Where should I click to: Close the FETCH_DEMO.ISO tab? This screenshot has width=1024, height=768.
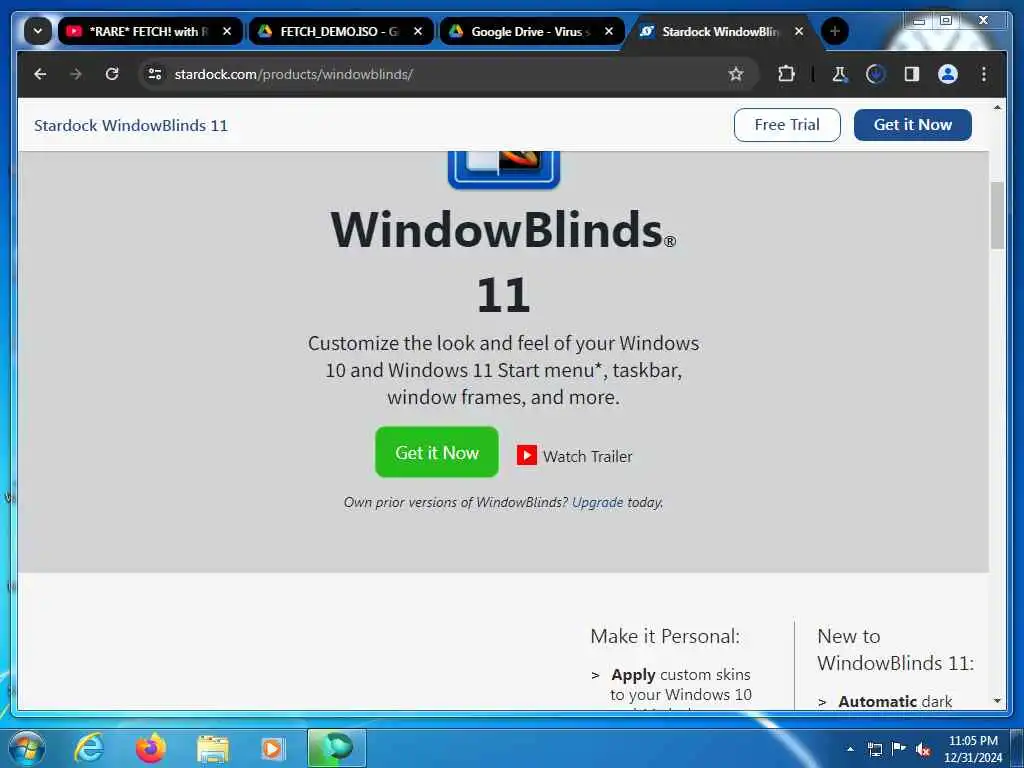coord(418,31)
